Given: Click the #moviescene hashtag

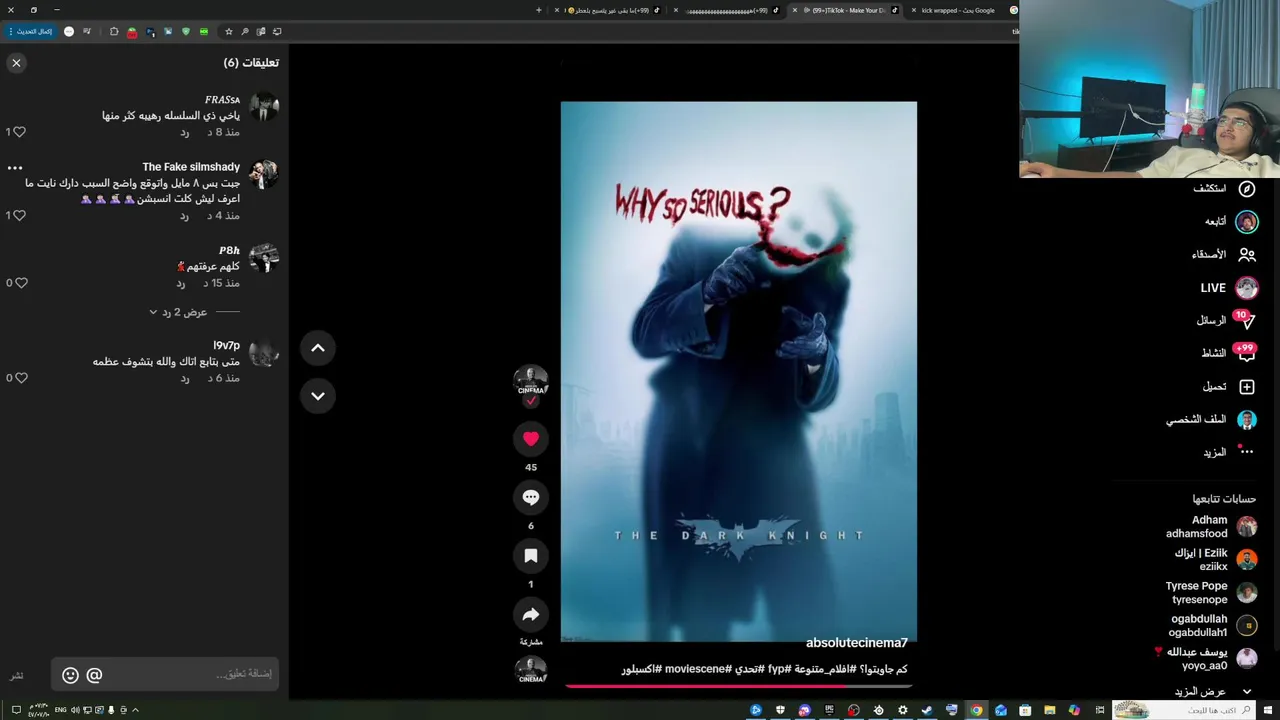Looking at the screenshot, I should [698, 669].
